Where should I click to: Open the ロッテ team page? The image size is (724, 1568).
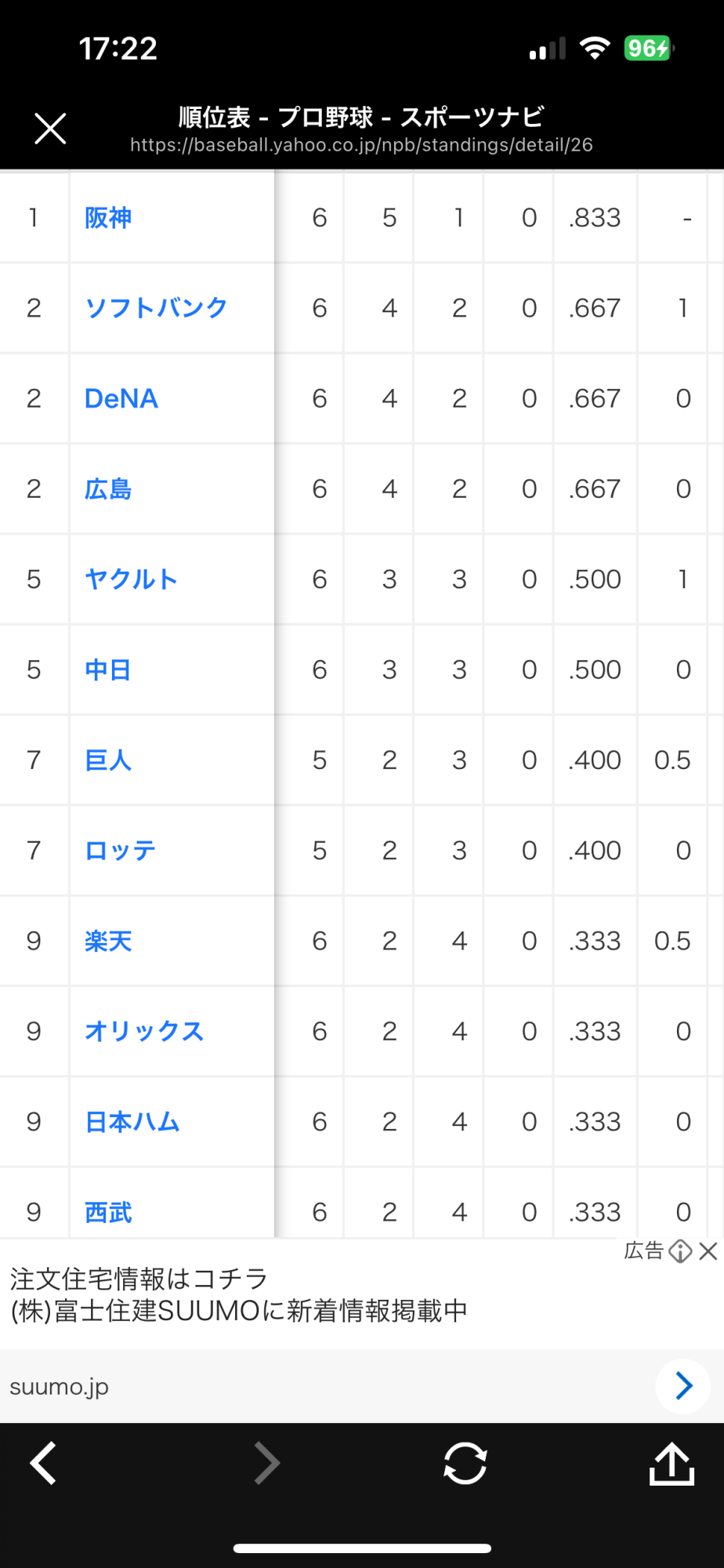(x=120, y=851)
